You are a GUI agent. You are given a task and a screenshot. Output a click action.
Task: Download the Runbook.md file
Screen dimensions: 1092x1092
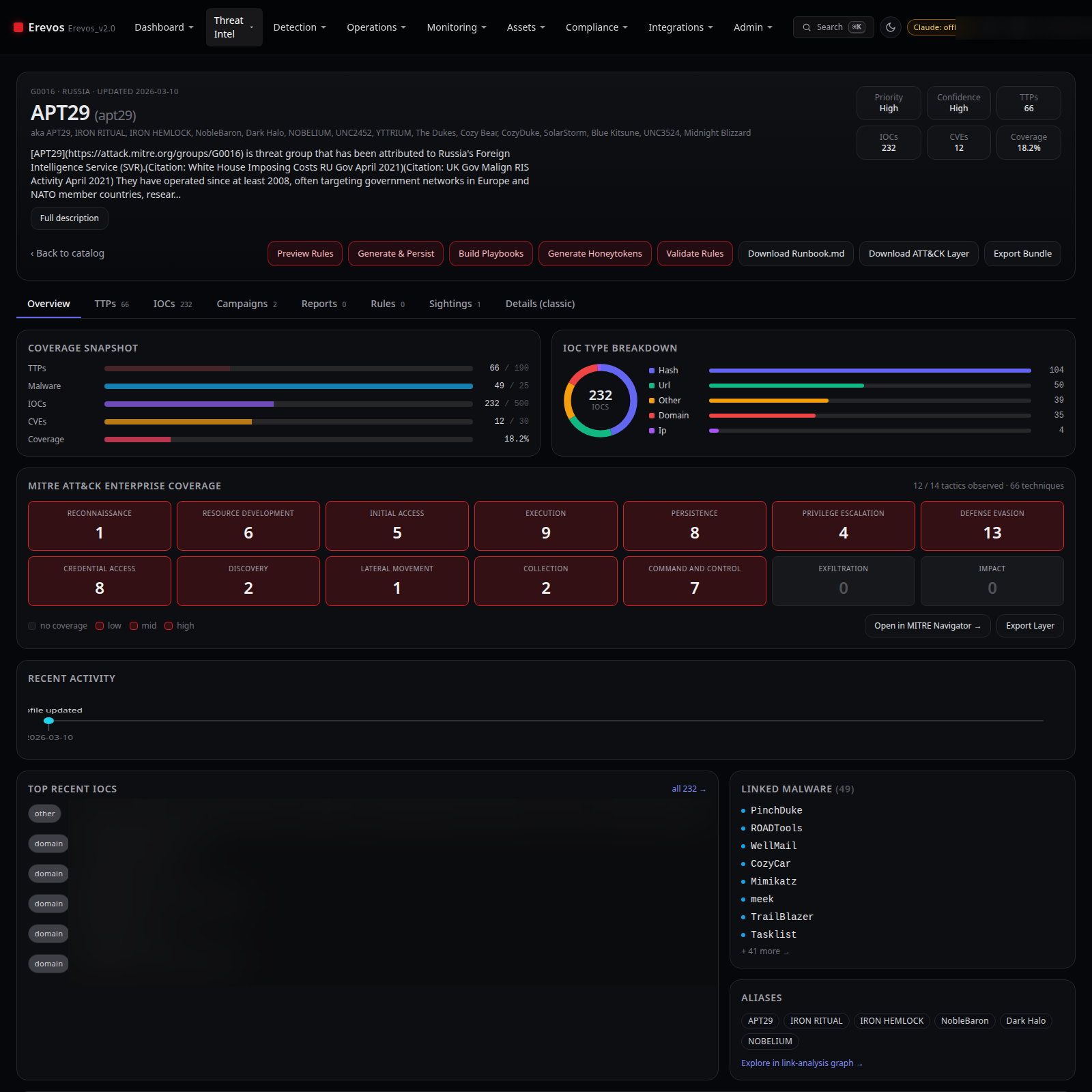pos(796,254)
